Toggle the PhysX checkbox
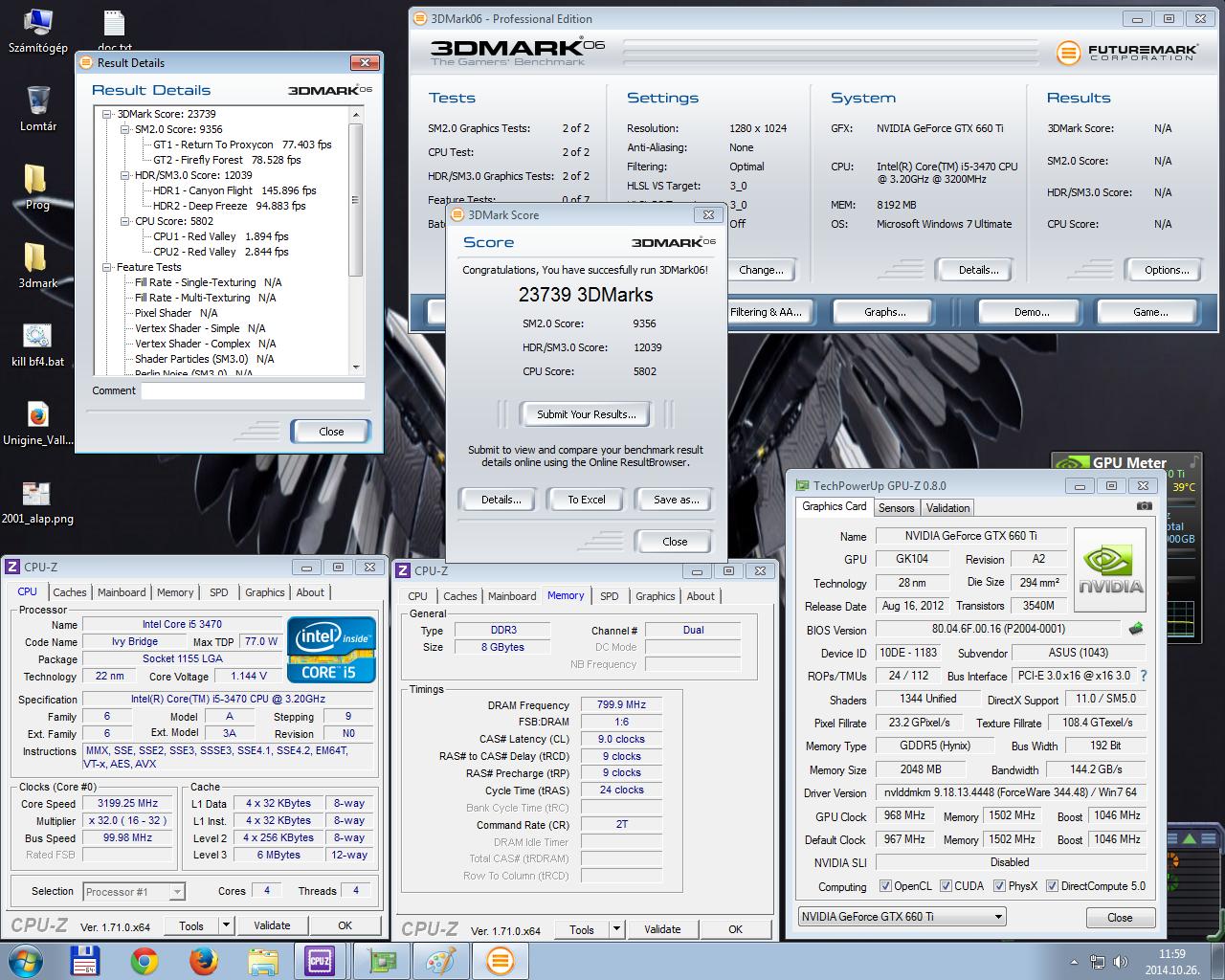 [999, 886]
